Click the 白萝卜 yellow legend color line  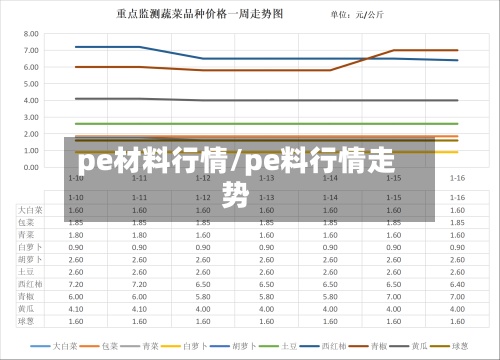click(171, 346)
